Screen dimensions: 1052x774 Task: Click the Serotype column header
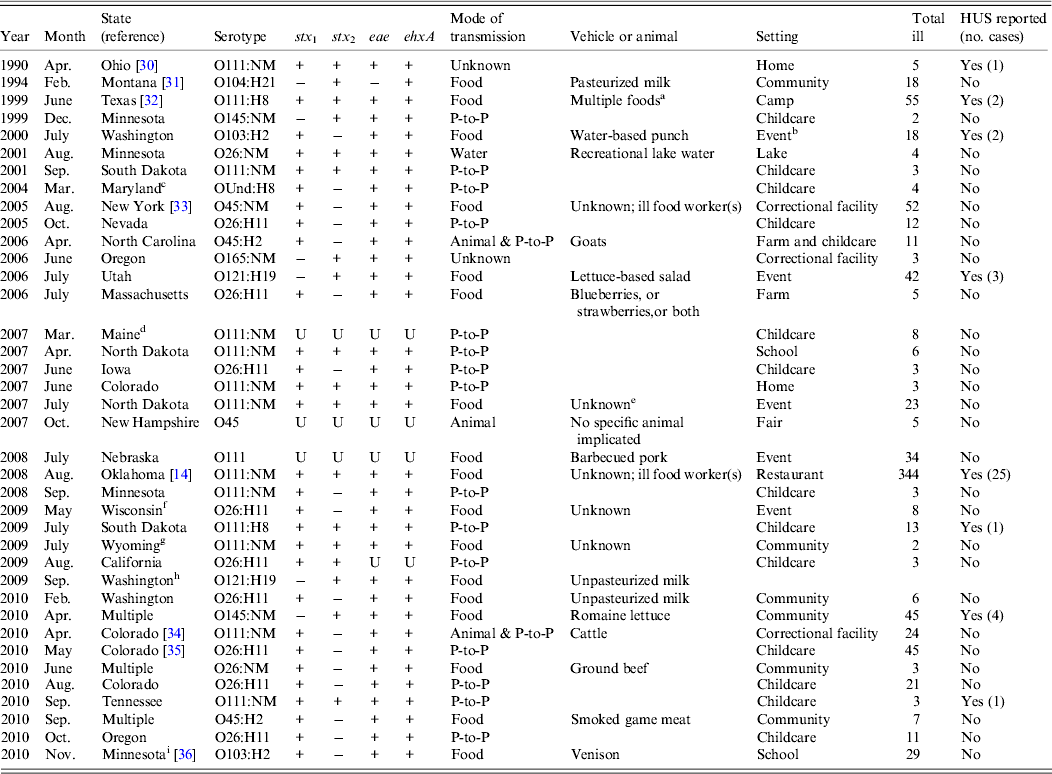pos(240,37)
